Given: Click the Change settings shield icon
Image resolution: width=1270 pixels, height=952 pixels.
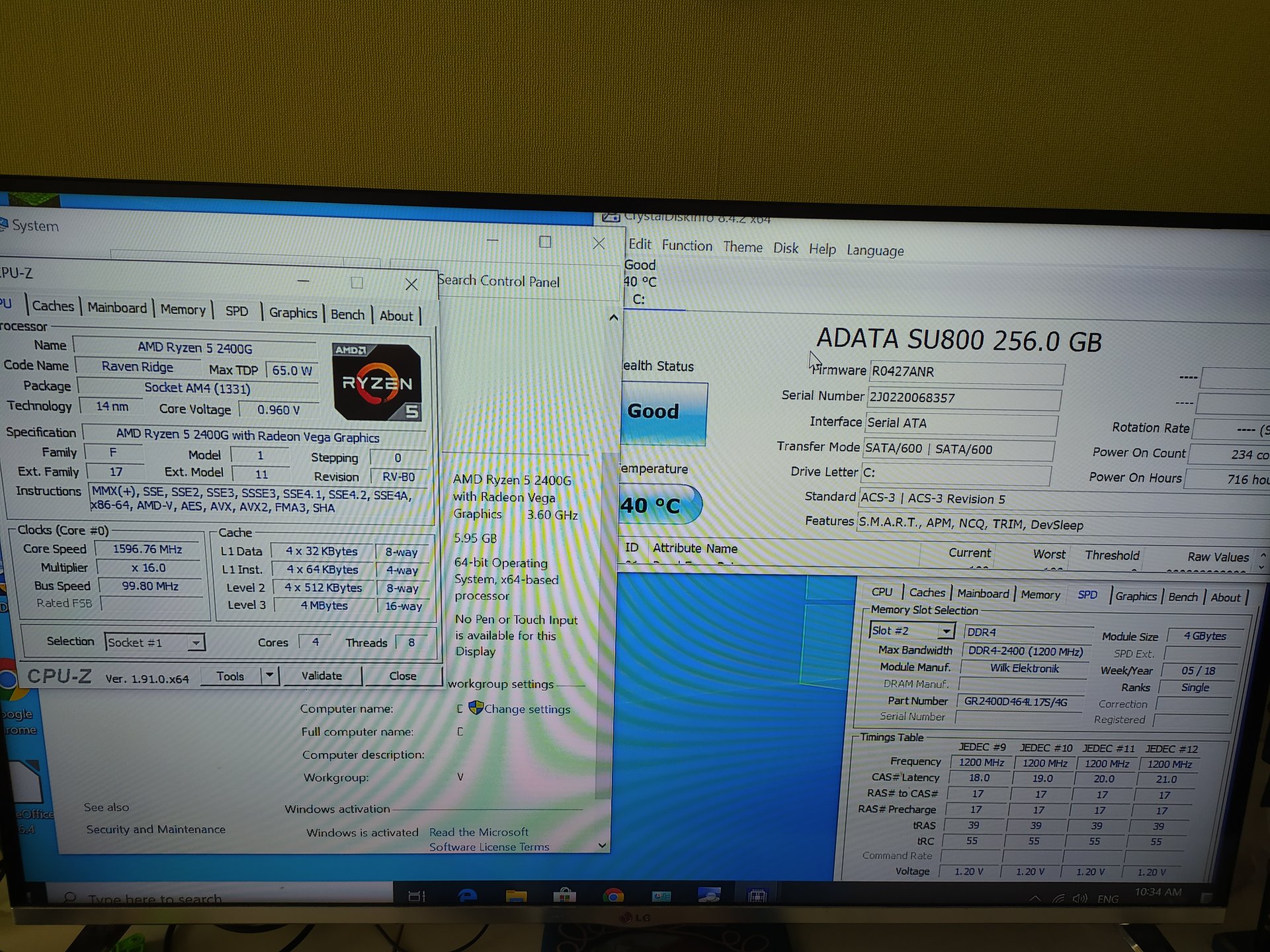Looking at the screenshot, I should click(x=476, y=708).
